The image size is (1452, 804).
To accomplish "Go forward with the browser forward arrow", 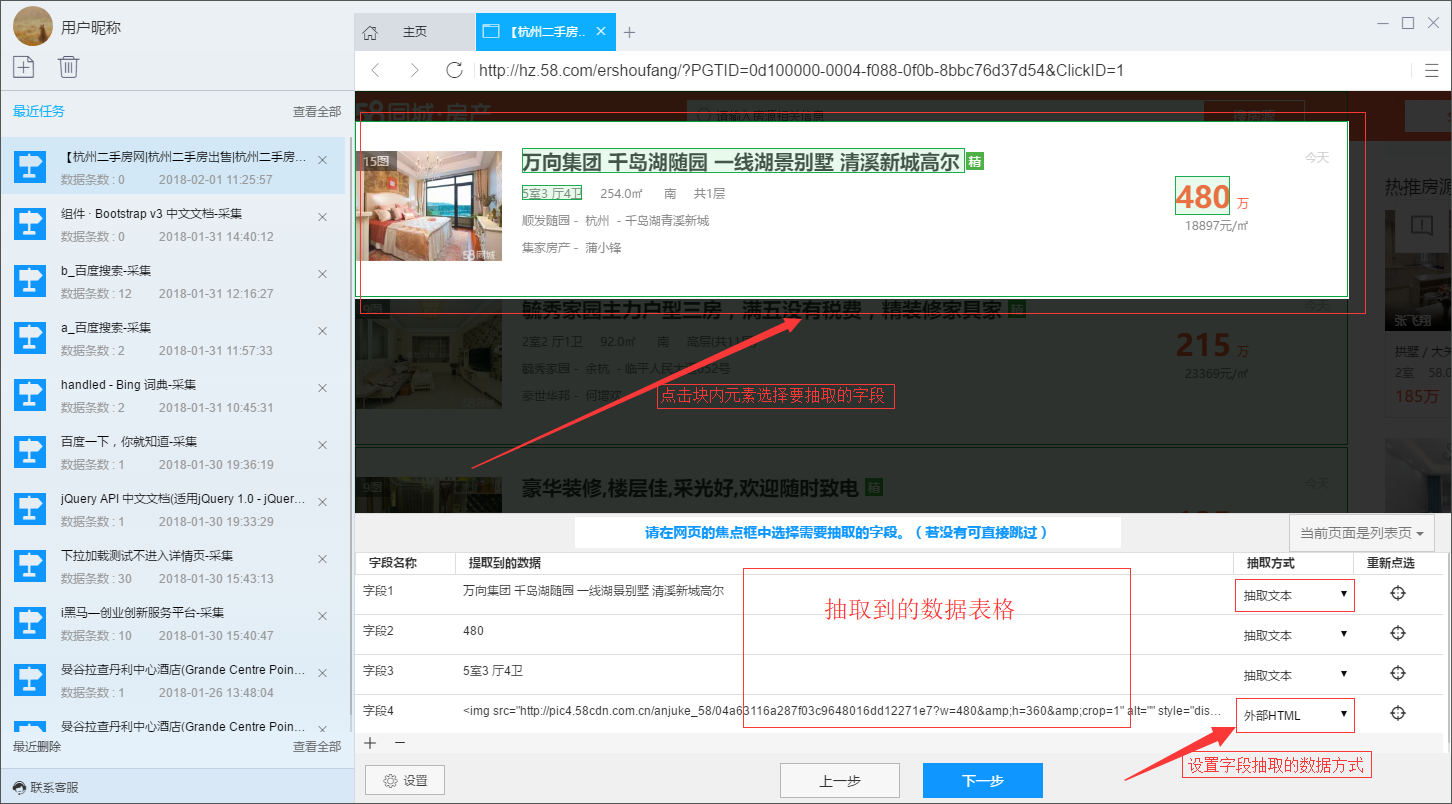I will [x=414, y=70].
